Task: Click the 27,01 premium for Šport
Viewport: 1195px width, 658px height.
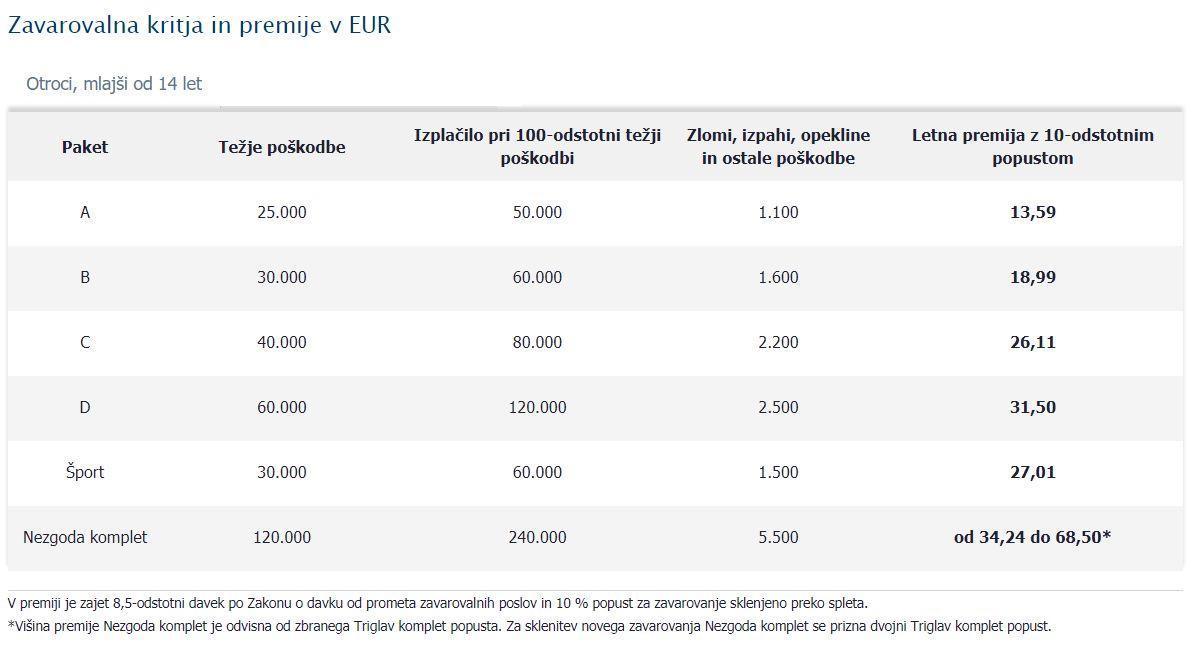Action: point(1032,472)
